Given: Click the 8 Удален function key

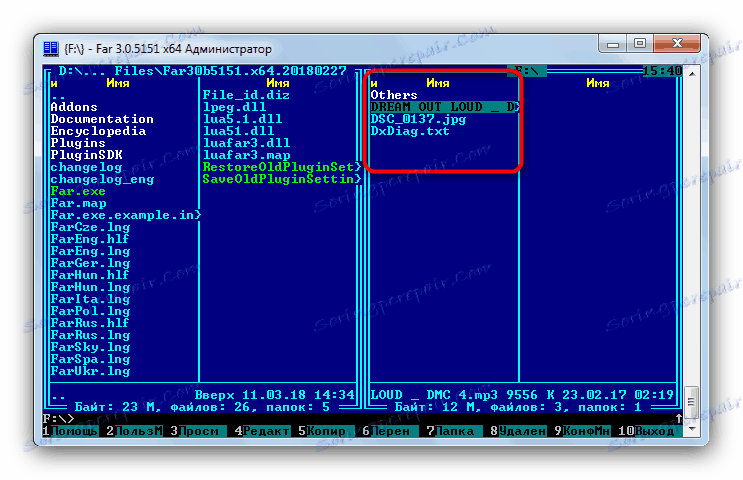Looking at the screenshot, I should [x=518, y=431].
